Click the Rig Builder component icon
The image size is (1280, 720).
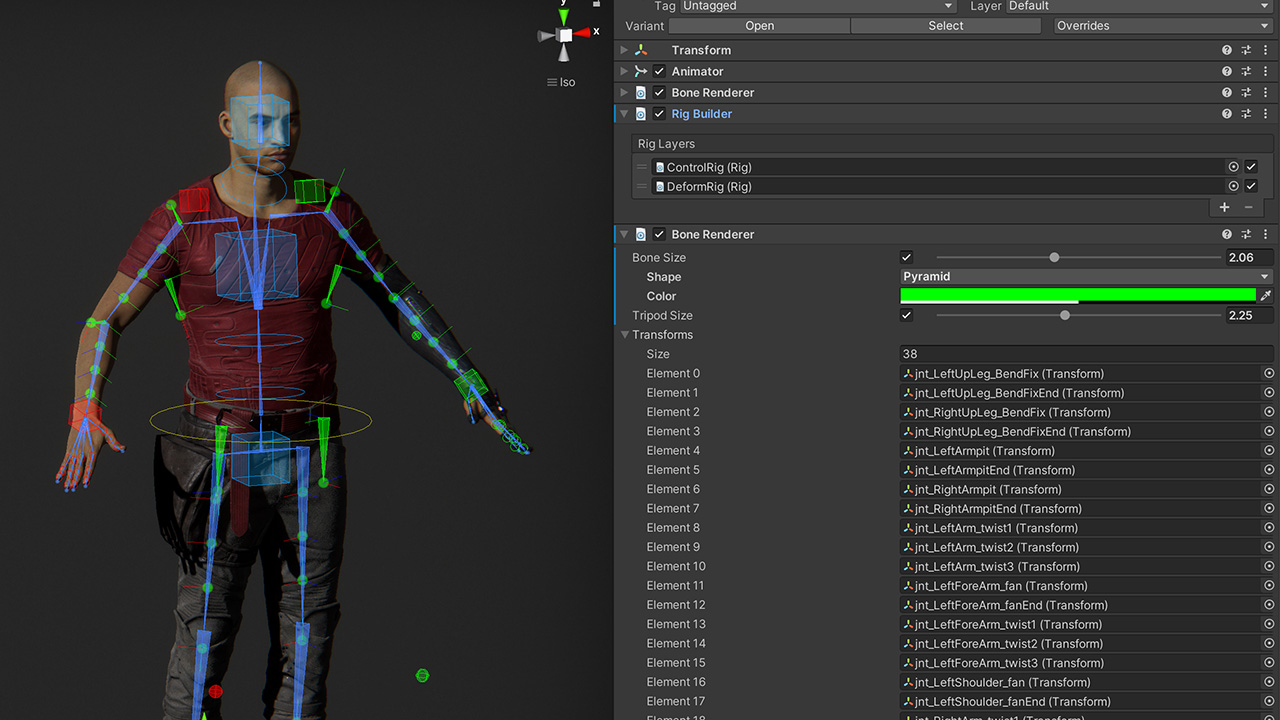point(640,113)
